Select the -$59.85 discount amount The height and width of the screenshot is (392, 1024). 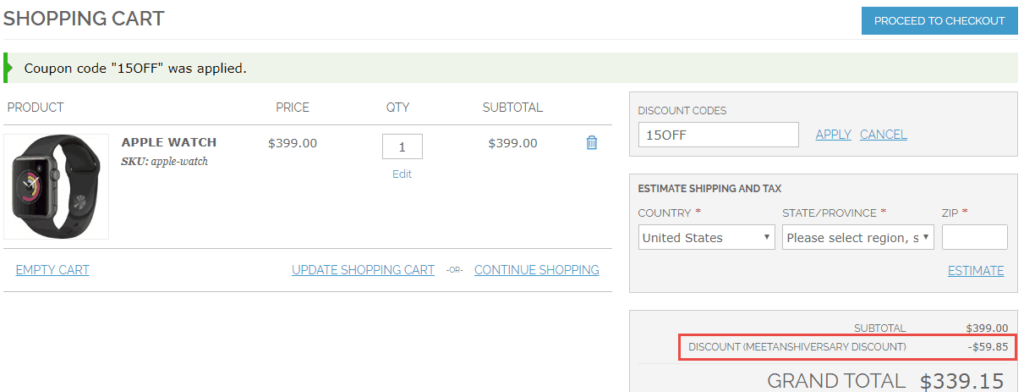coord(988,347)
